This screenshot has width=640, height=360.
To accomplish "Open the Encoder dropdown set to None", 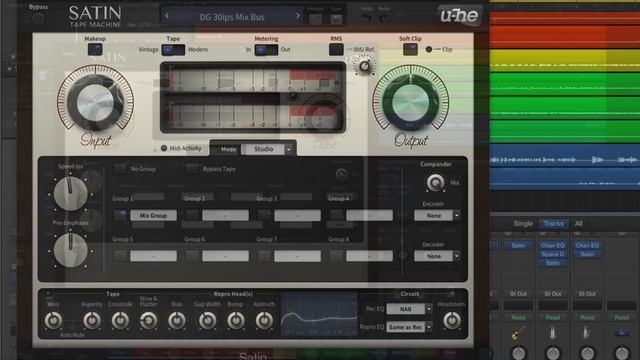I will 437,215.
